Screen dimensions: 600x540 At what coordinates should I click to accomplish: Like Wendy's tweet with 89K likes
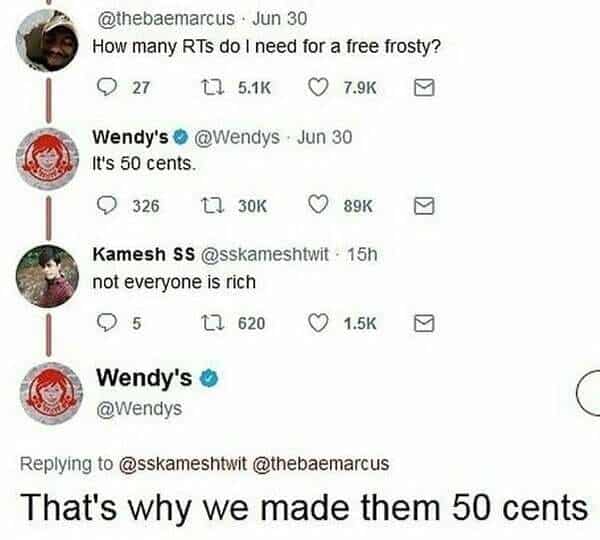point(318,206)
